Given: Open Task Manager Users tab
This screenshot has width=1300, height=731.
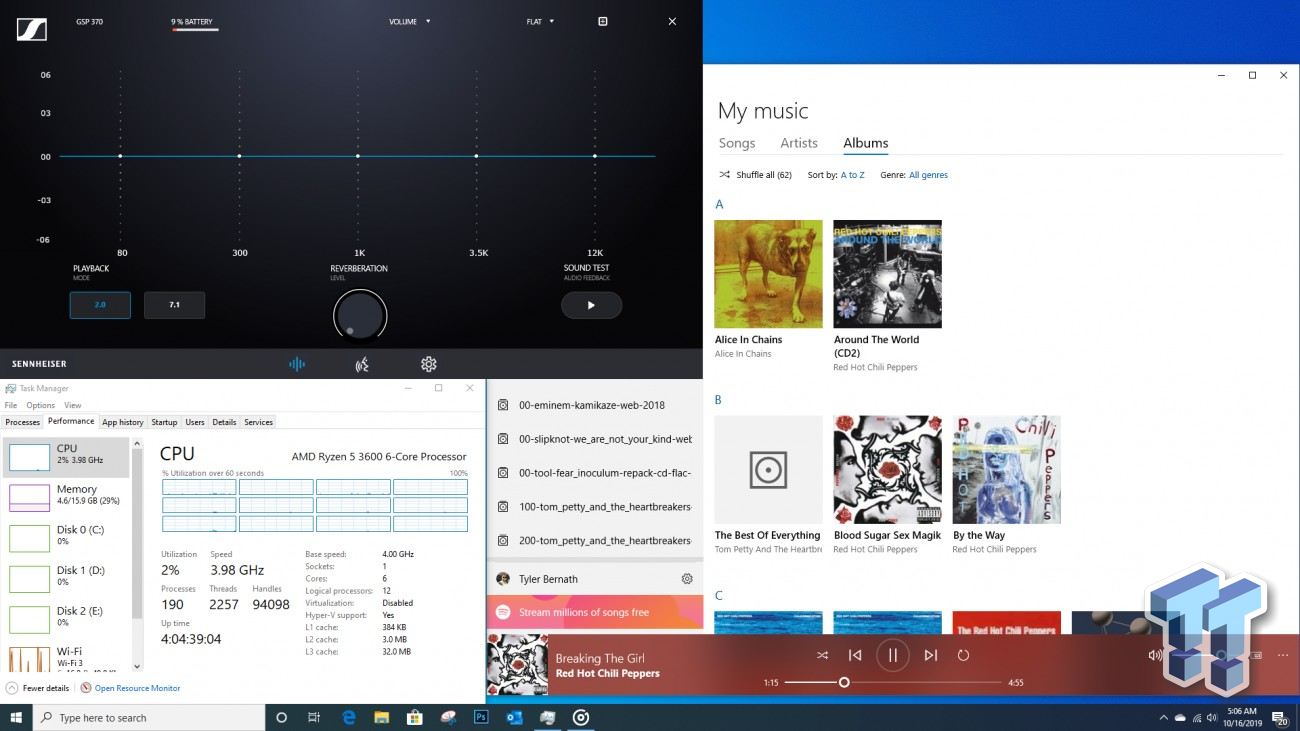Looking at the screenshot, I should (195, 422).
